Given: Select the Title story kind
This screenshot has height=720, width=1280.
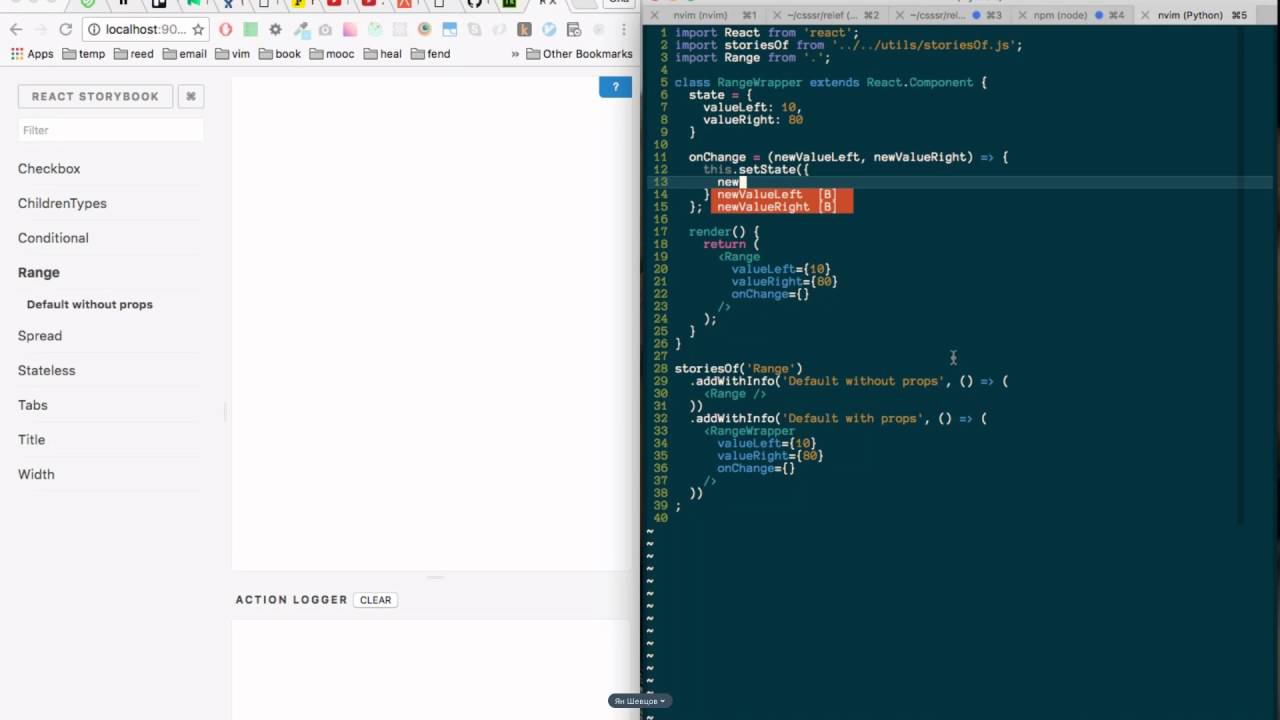Looking at the screenshot, I should [x=31, y=440].
